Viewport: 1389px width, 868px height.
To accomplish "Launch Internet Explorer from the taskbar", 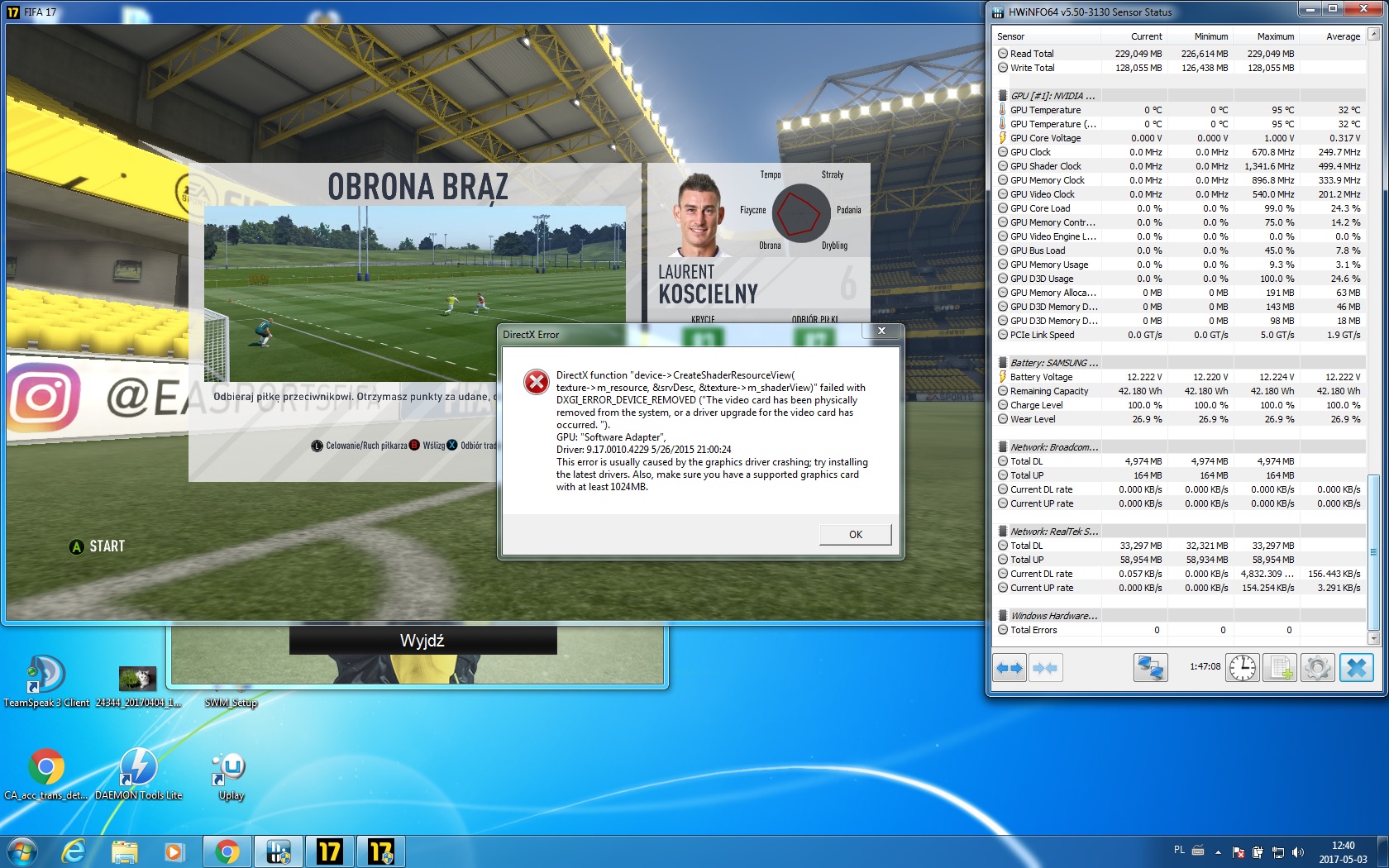I will pos(74,851).
